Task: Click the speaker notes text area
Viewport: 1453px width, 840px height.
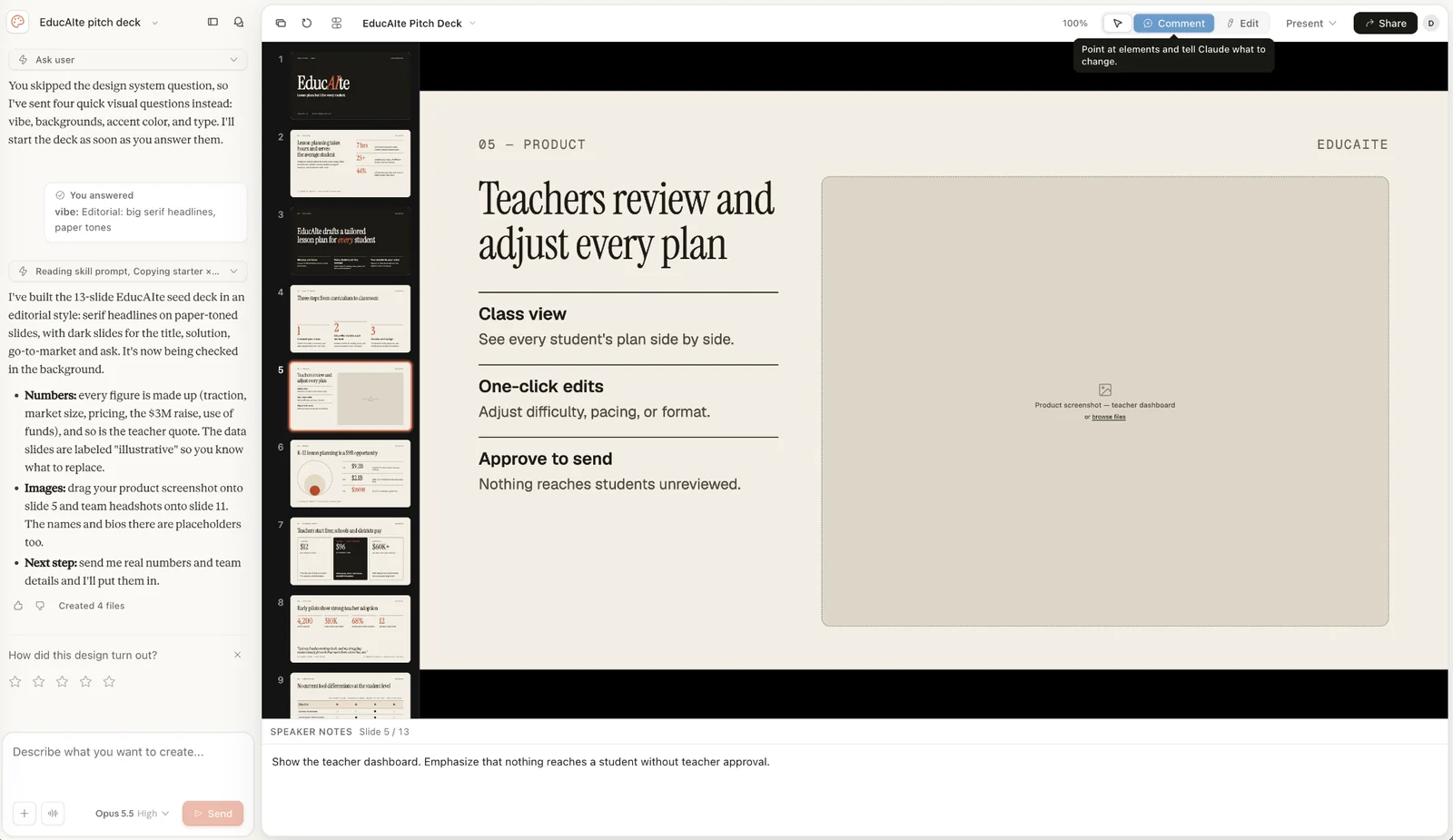Action: pos(855,790)
